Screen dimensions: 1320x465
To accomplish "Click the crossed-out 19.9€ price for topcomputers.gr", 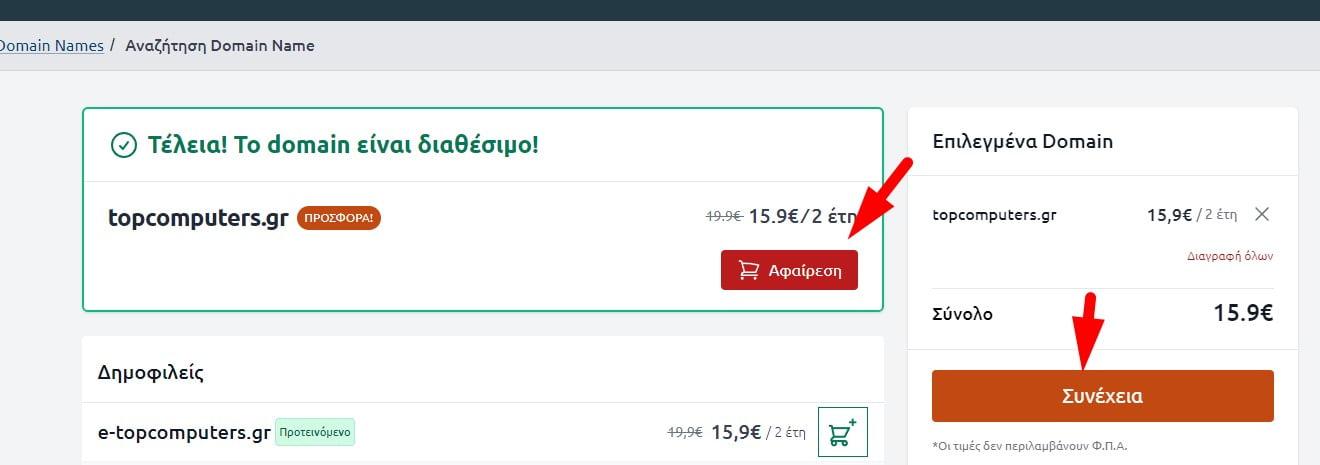I will pyautogui.click(x=723, y=215).
